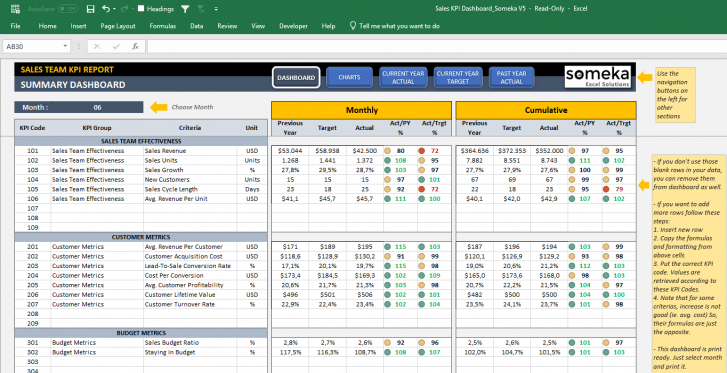Open the PAST YEAR ACTUAL section
This screenshot has width=727, height=373.
[x=511, y=77]
